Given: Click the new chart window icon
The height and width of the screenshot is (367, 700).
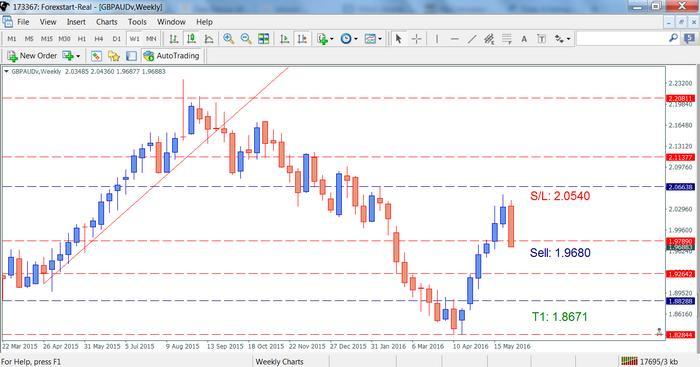Looking at the screenshot, I should (68, 56).
